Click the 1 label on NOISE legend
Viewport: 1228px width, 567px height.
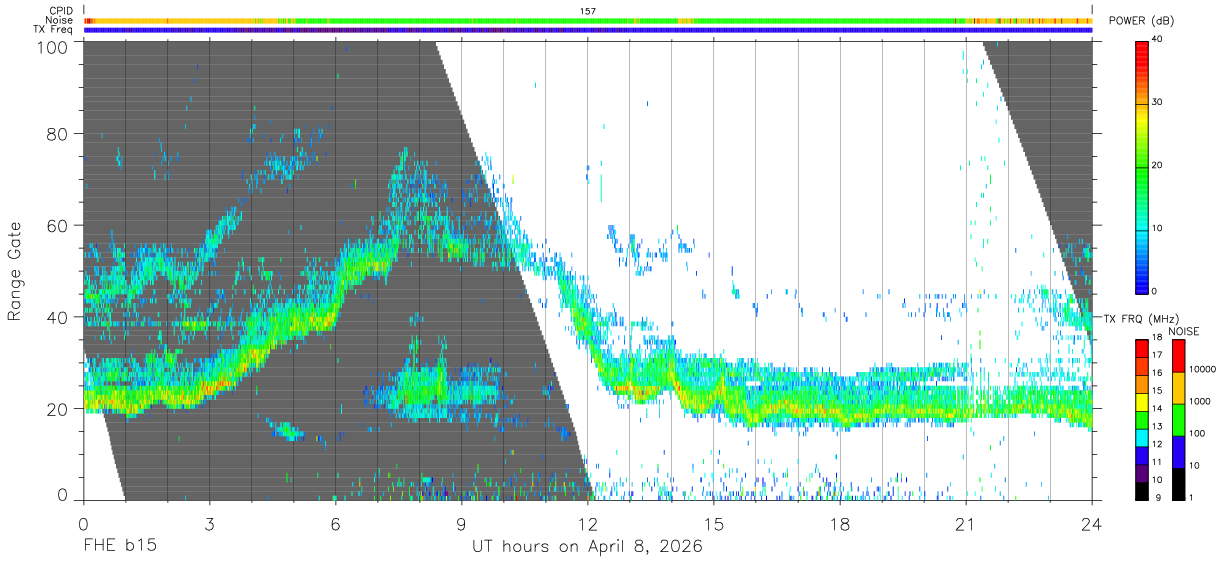1189,497
